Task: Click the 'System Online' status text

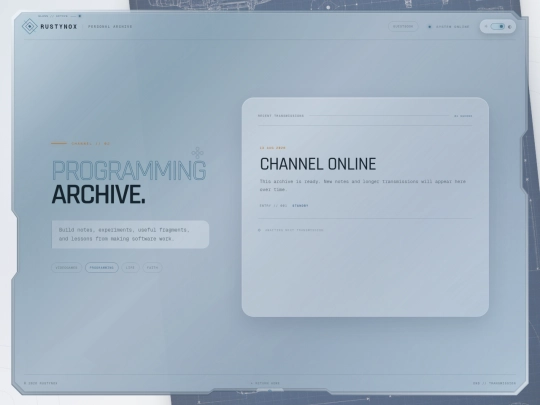Action: click(x=453, y=27)
